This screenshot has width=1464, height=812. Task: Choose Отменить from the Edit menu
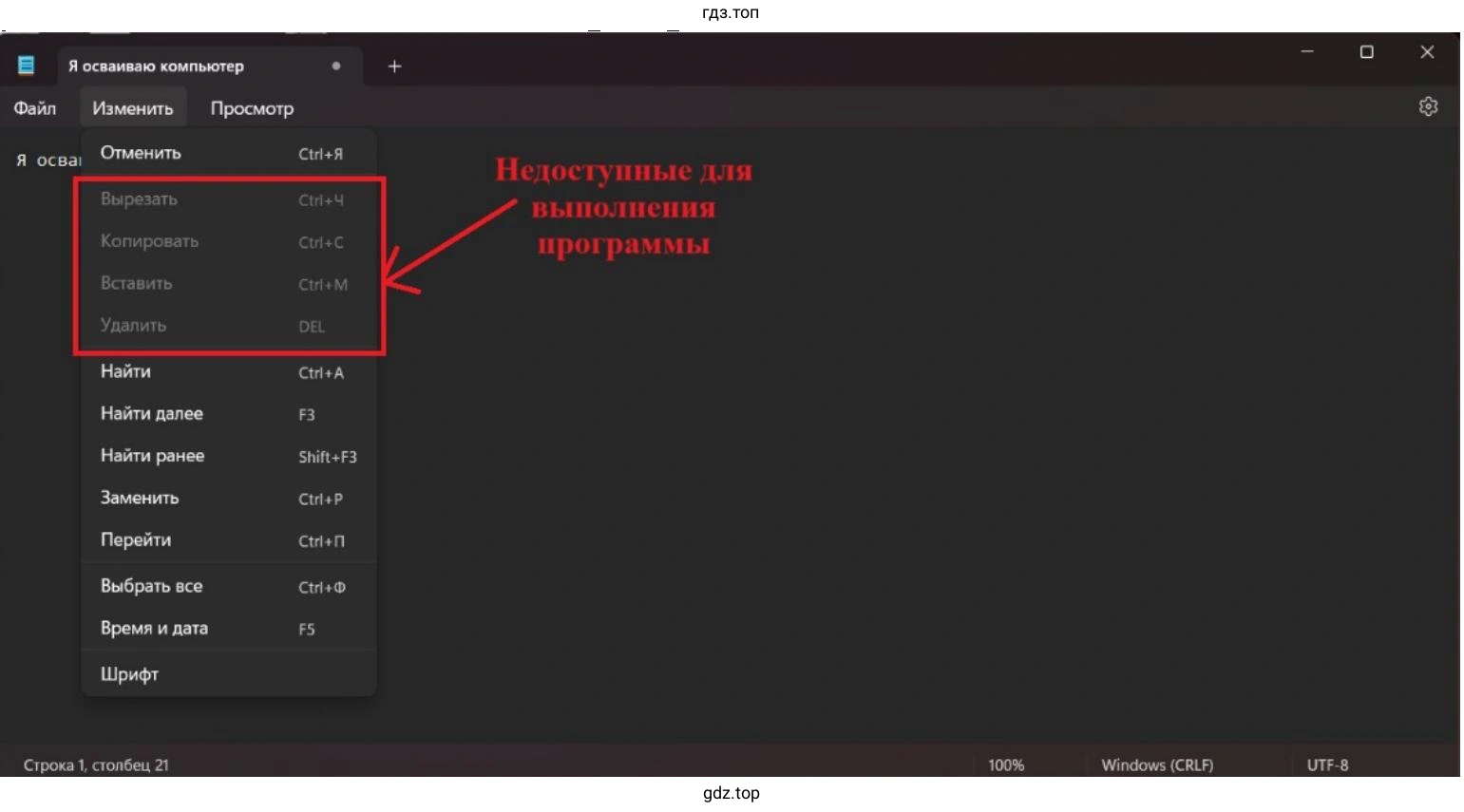[141, 152]
